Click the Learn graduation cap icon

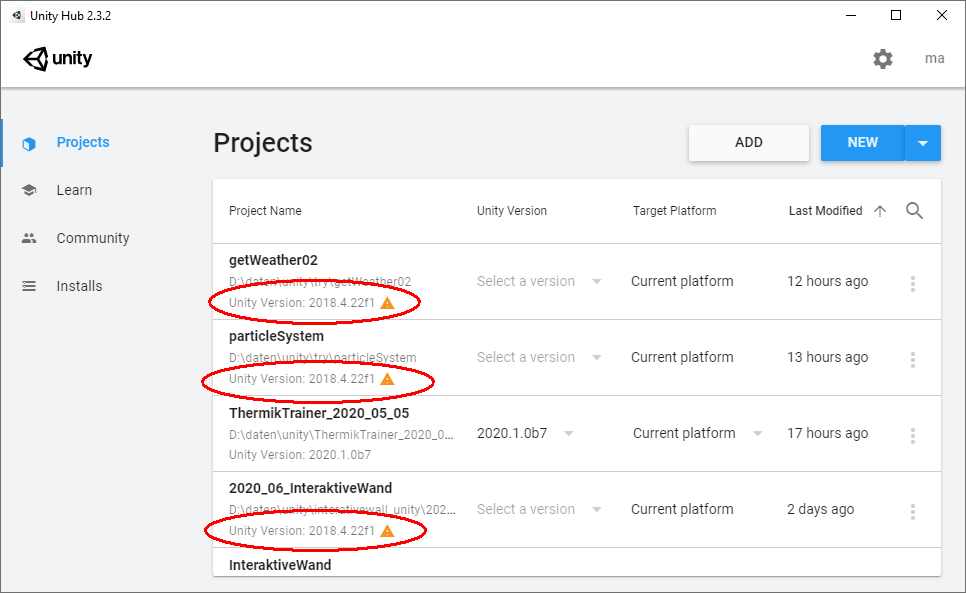(29, 190)
